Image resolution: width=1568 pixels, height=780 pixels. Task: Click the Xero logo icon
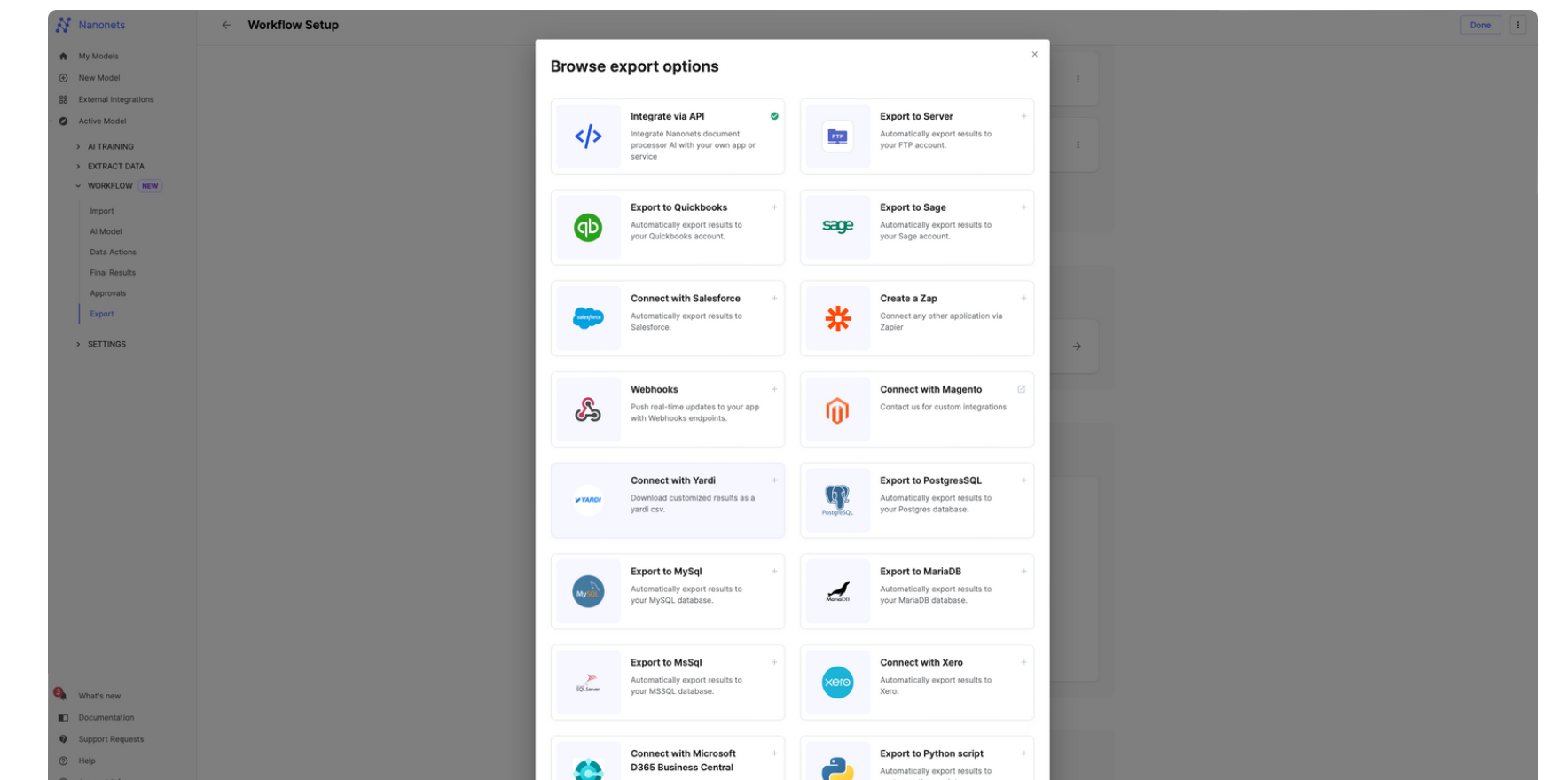(x=837, y=682)
